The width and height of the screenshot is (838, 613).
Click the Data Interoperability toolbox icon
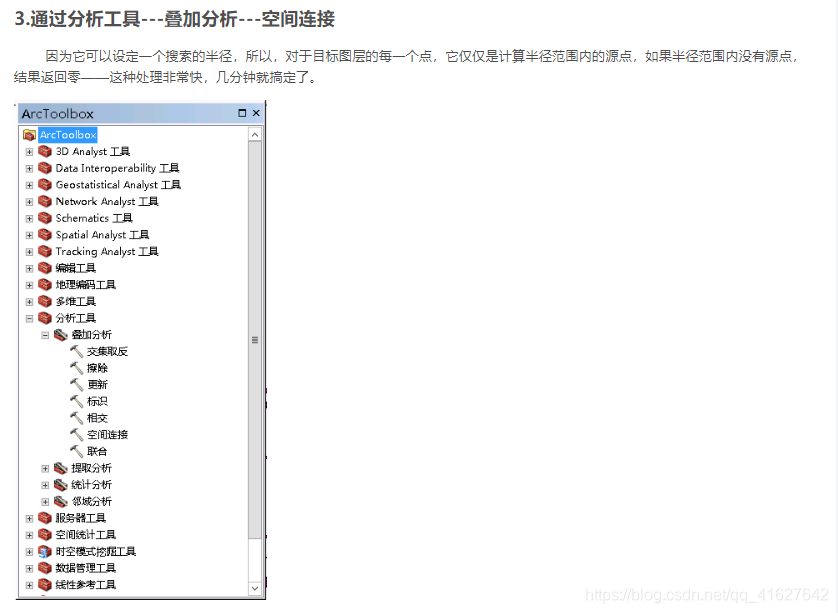(x=45, y=168)
